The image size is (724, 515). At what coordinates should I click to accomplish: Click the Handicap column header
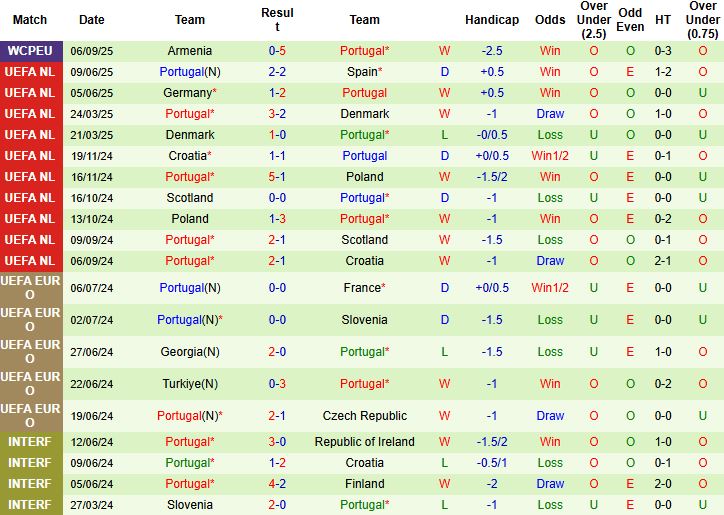pyautogui.click(x=492, y=20)
